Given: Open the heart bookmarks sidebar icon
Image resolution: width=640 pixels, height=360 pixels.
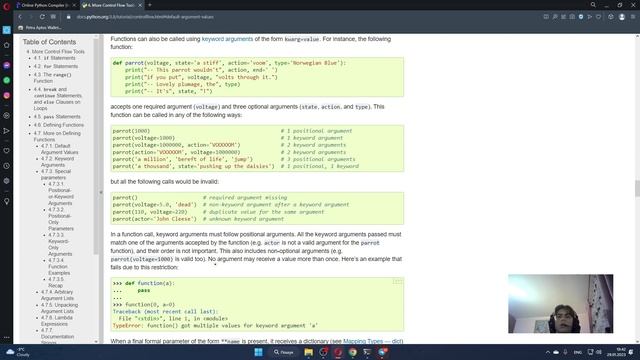Looking at the screenshot, I should 7,151.
